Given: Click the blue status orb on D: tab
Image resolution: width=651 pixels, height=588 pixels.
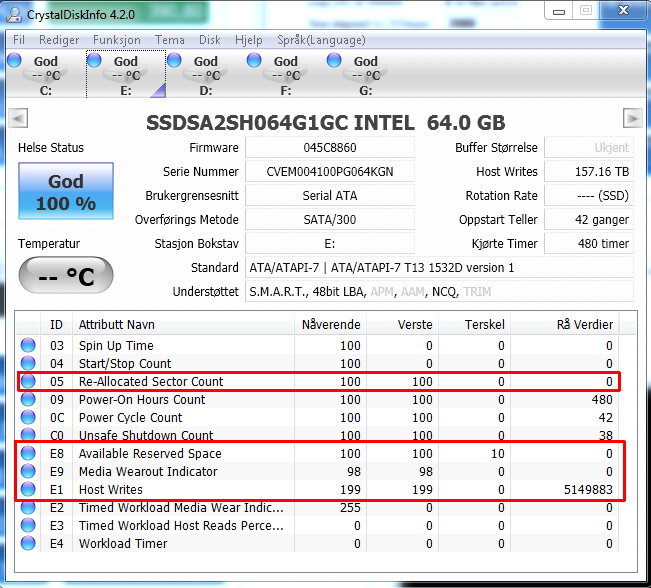Looking at the screenshot, I should (x=174, y=60).
